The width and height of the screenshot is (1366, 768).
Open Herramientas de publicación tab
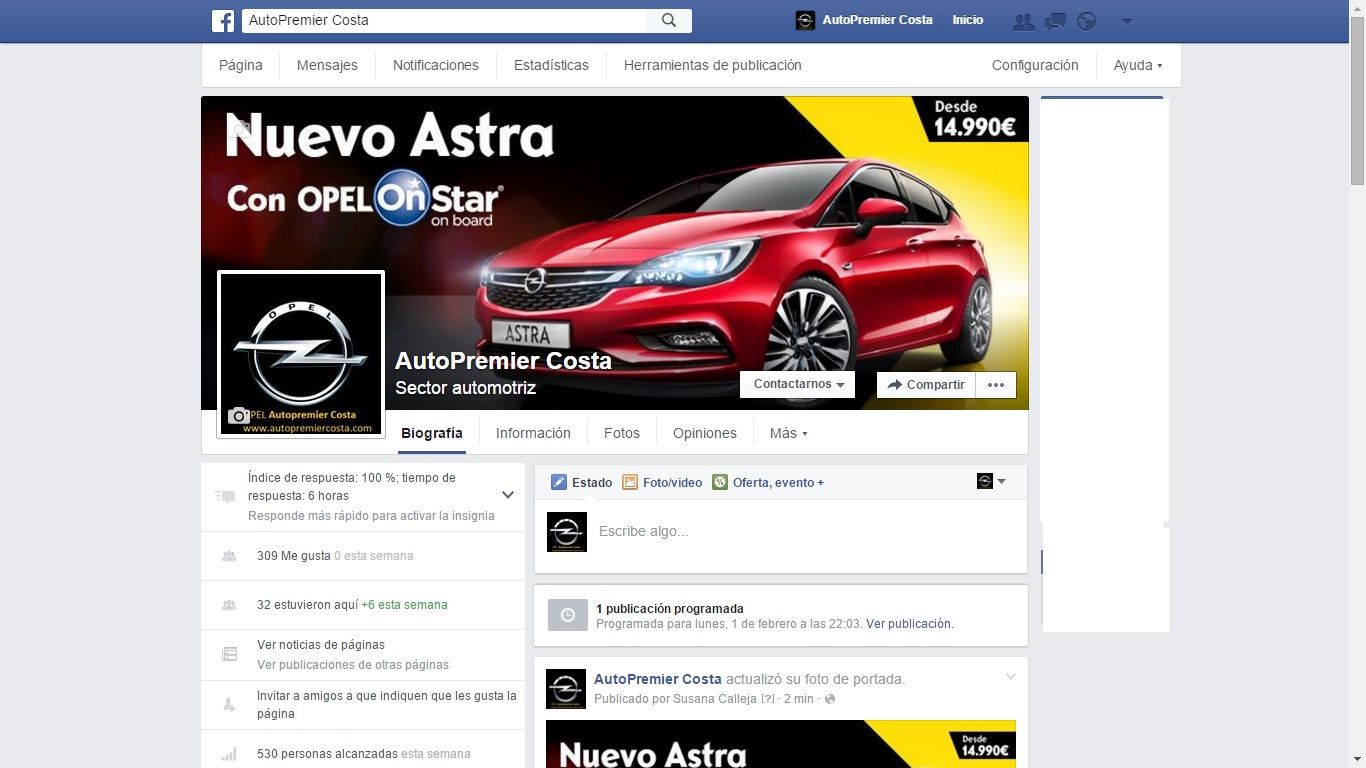pos(713,65)
